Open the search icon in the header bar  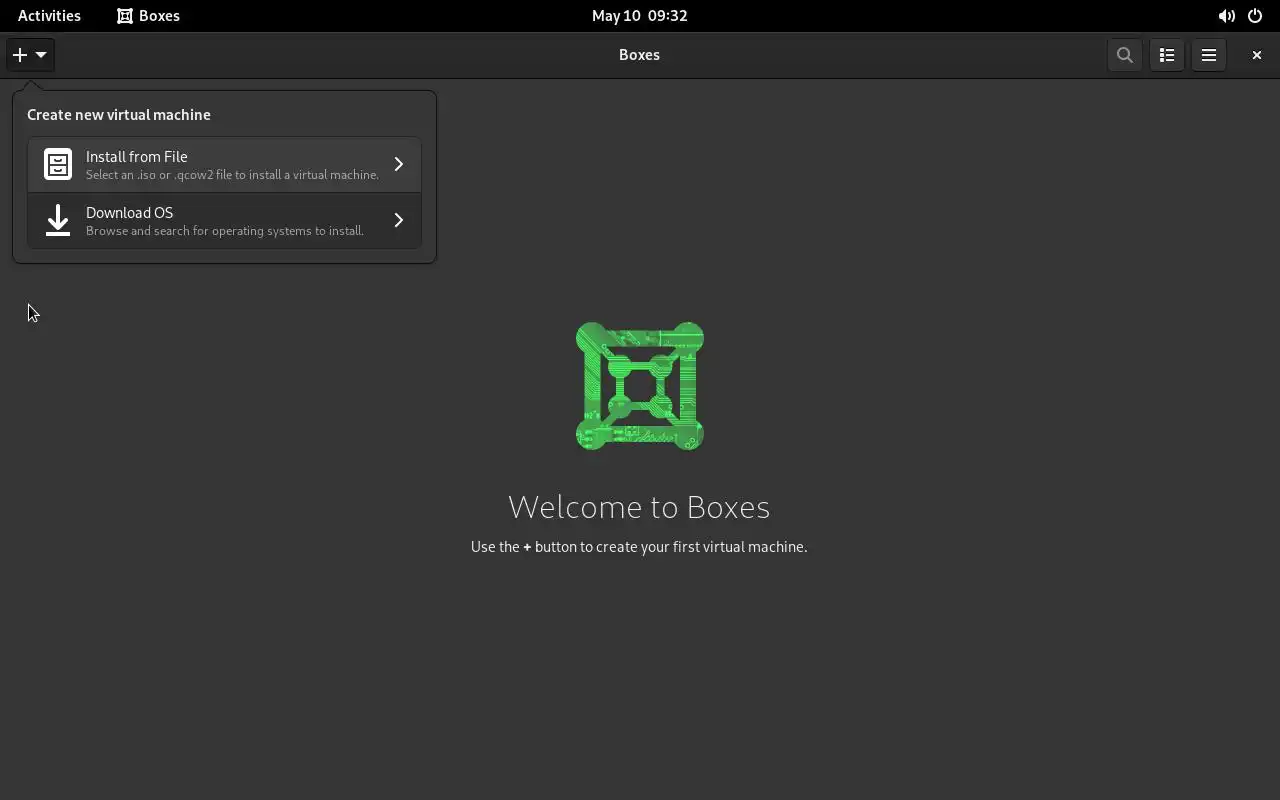click(1125, 55)
